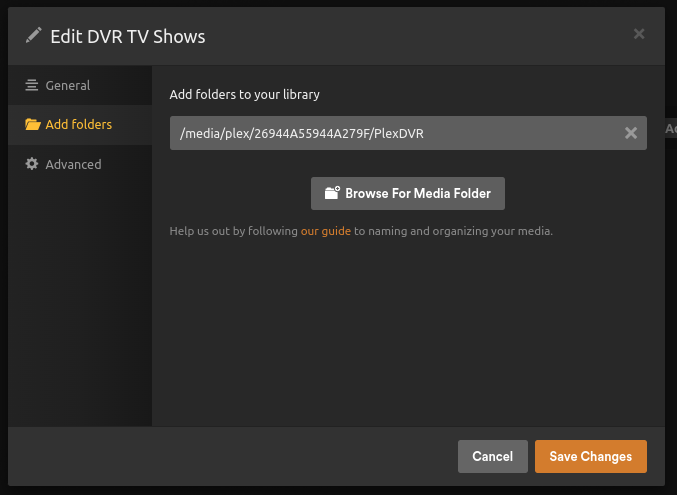Remove the /media/plex PlexDVR folder path
This screenshot has height=495, width=677.
[631, 133]
